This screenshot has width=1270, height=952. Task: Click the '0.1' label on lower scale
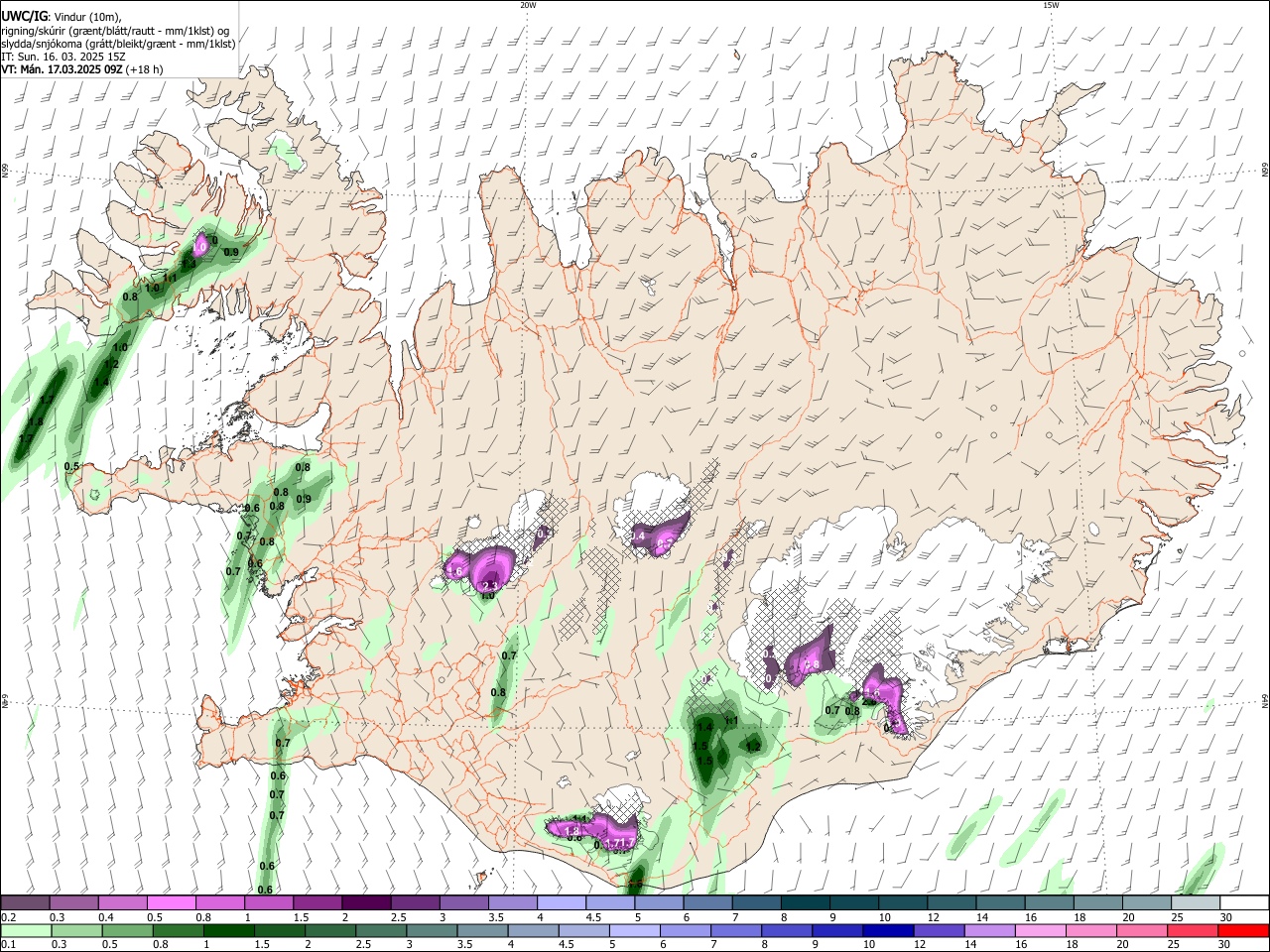(x=8, y=945)
